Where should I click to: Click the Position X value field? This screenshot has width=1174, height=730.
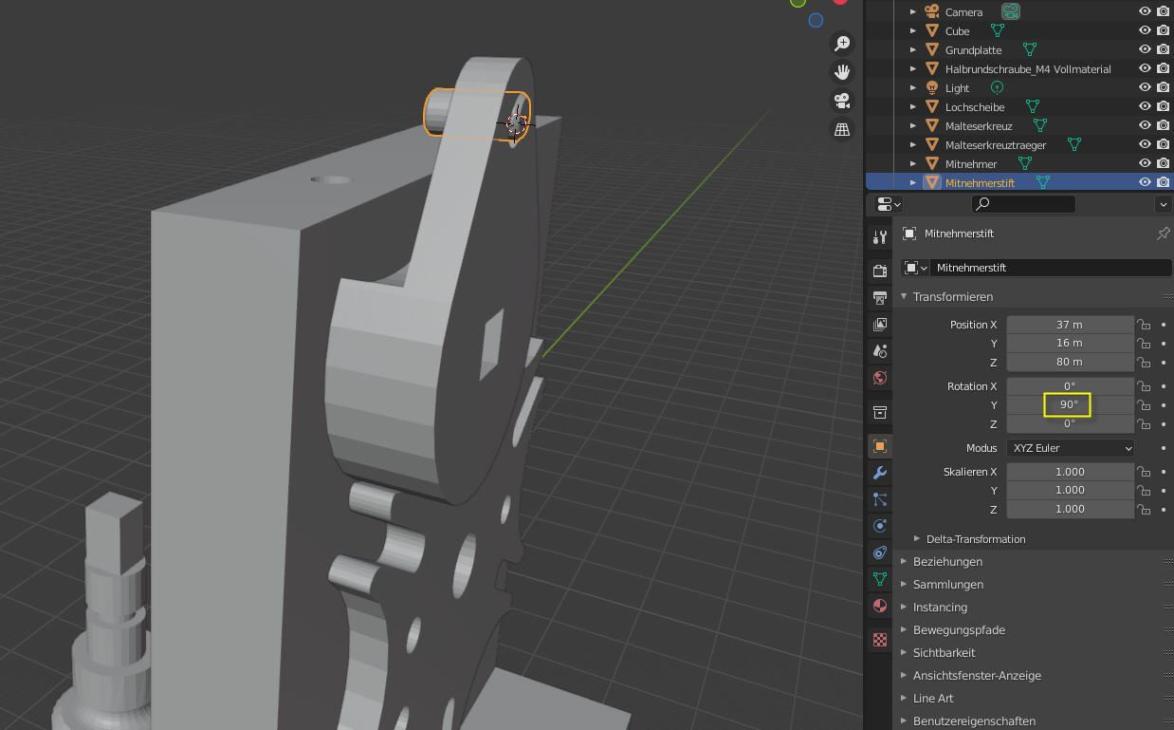click(1070, 324)
